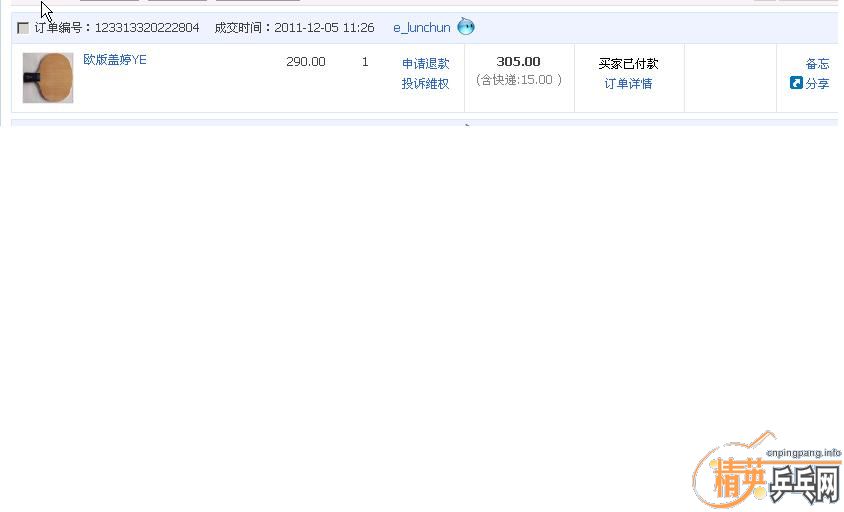Click the unit price 290.00

click(x=305, y=62)
